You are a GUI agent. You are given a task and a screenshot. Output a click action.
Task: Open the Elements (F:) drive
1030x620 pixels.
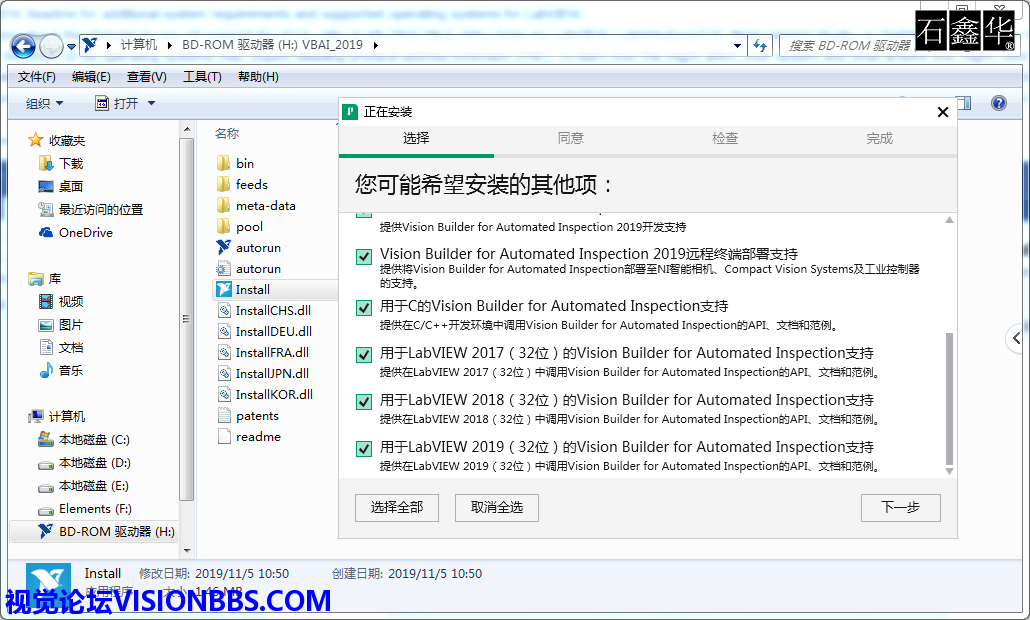click(x=85, y=509)
